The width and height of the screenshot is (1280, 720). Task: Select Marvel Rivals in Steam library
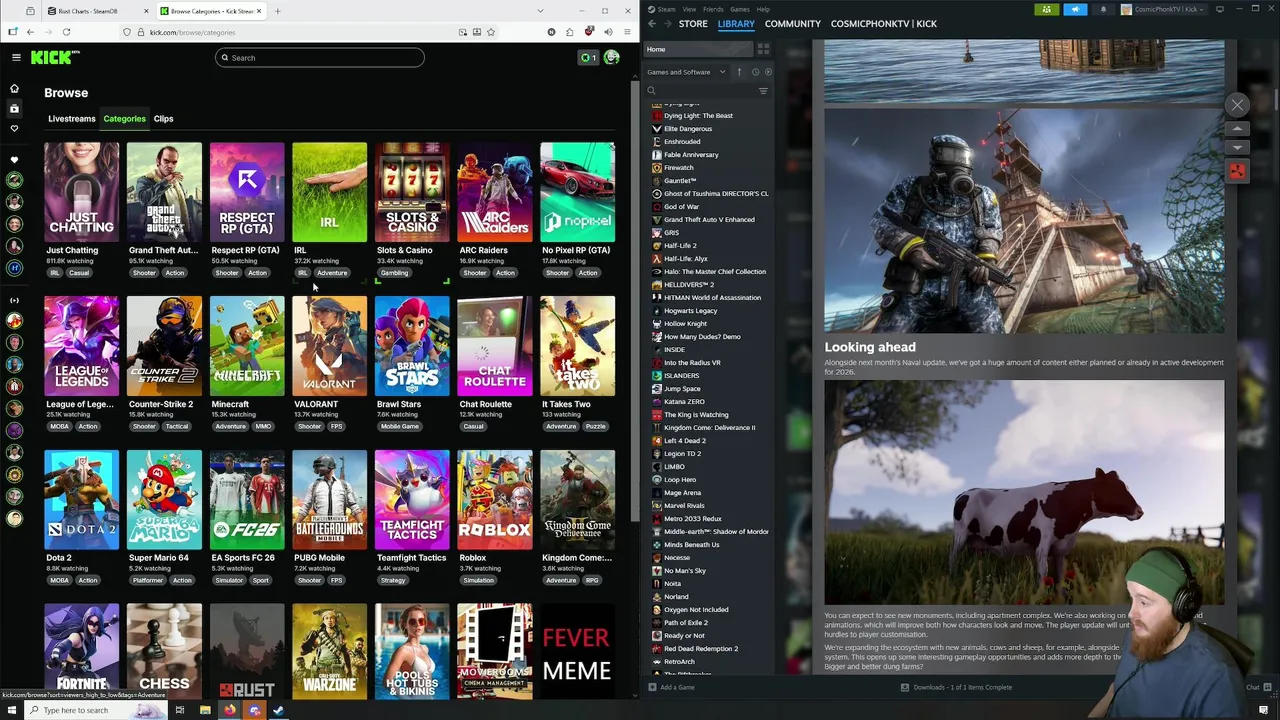(x=684, y=506)
